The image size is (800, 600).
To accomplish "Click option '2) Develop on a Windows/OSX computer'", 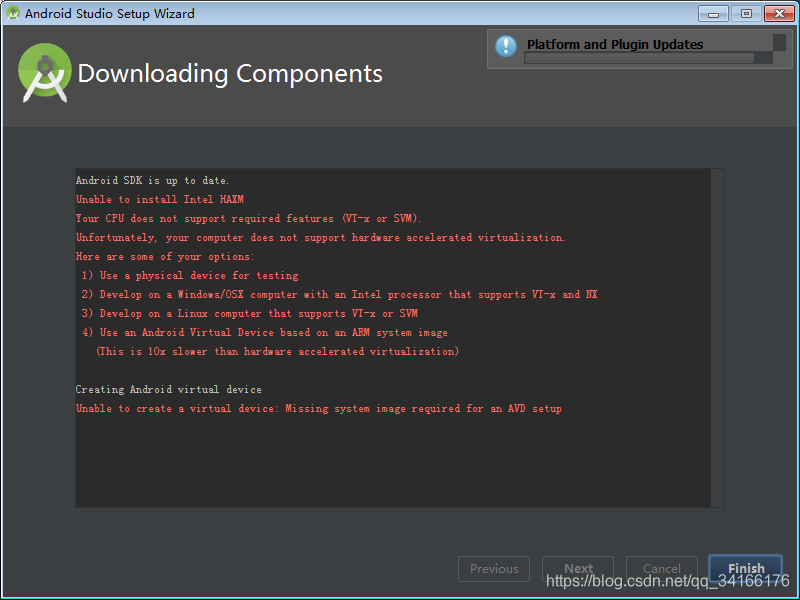I will [x=339, y=294].
